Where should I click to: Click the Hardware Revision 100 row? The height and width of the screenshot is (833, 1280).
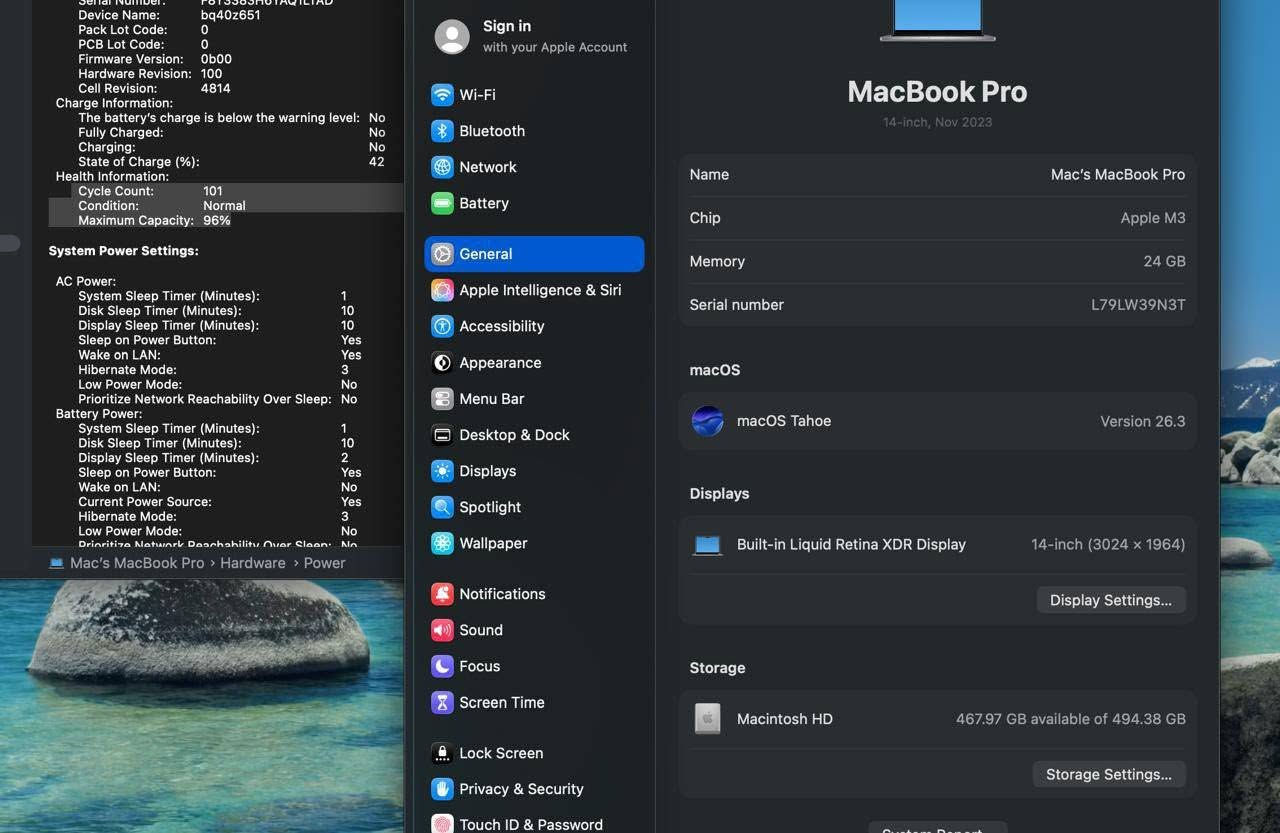150,74
